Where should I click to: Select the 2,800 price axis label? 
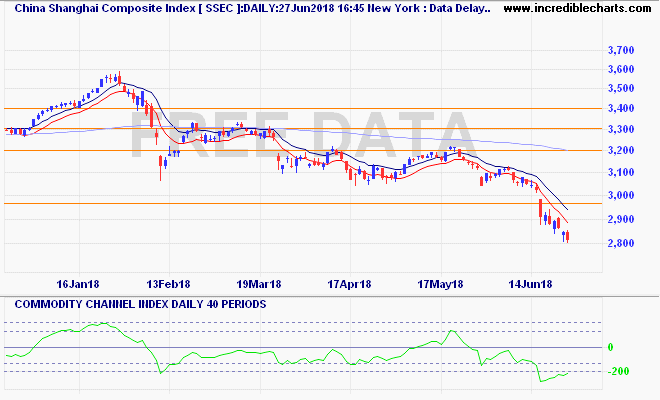coord(622,244)
